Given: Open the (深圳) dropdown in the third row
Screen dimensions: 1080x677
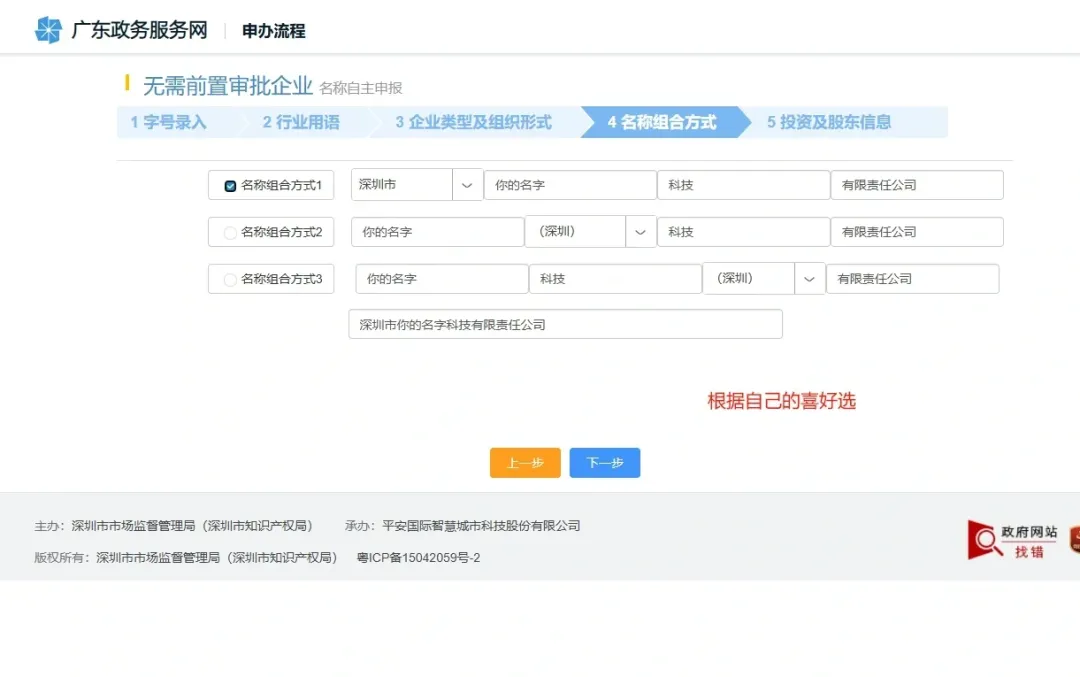Looking at the screenshot, I should pyautogui.click(x=810, y=278).
